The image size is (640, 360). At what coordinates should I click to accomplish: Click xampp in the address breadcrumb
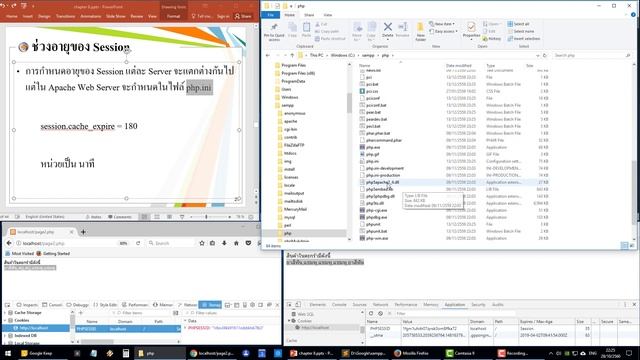368,55
